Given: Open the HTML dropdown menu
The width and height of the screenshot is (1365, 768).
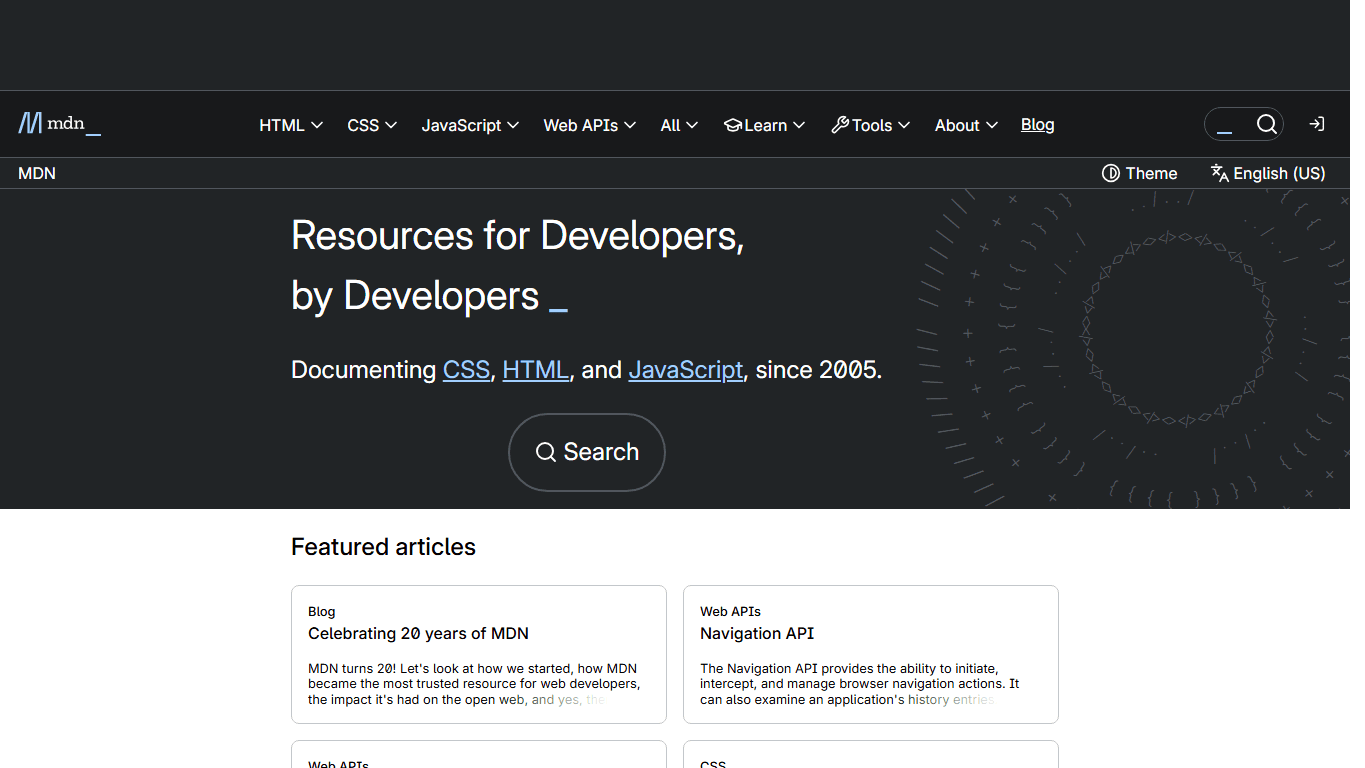Looking at the screenshot, I should point(291,125).
